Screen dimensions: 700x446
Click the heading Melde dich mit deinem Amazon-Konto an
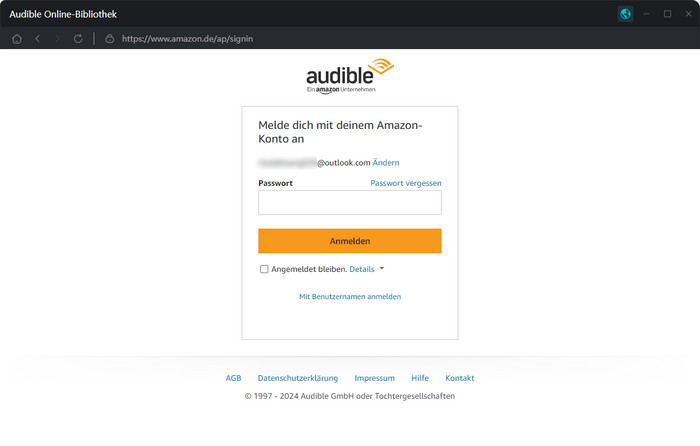coord(340,132)
